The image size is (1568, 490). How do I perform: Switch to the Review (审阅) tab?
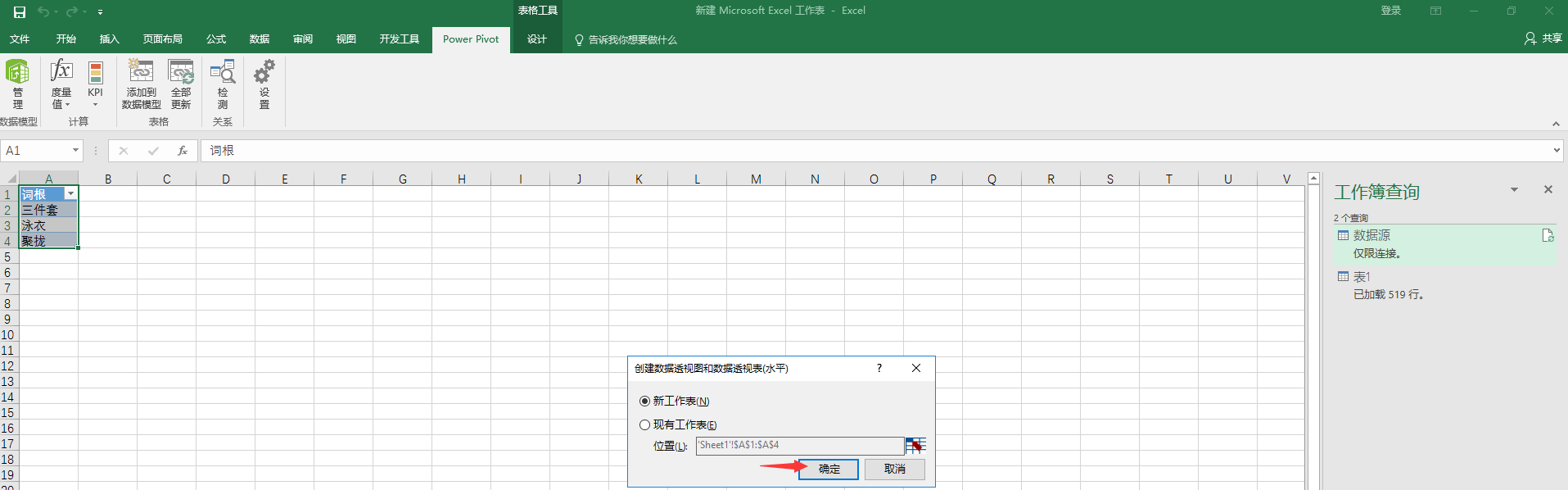(x=303, y=39)
